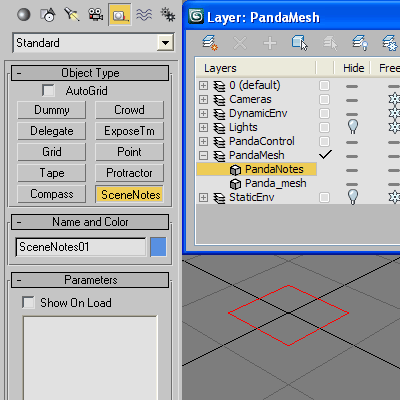Select the Shapes category icon
Image resolution: width=400 pixels, height=400 pixels.
pos(48,15)
